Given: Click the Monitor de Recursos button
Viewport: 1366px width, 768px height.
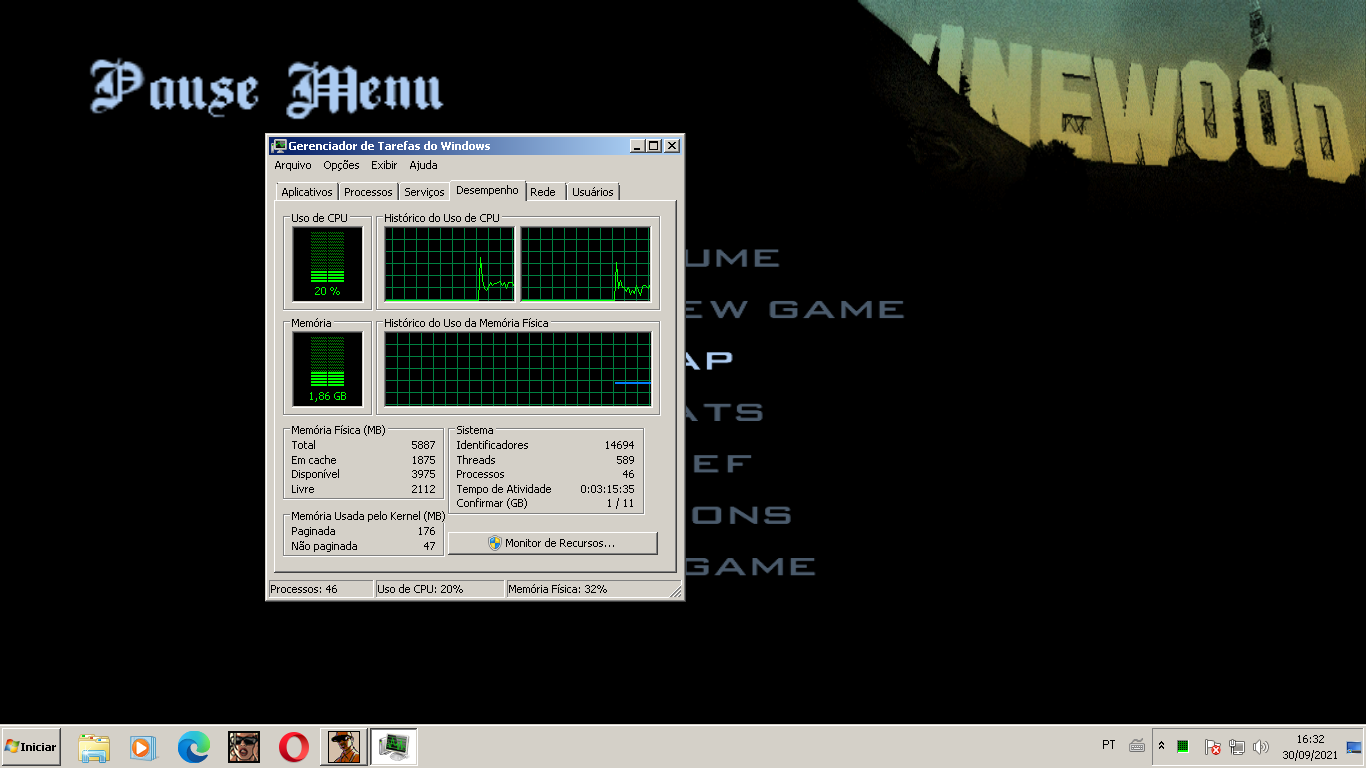Looking at the screenshot, I should tap(553, 543).
